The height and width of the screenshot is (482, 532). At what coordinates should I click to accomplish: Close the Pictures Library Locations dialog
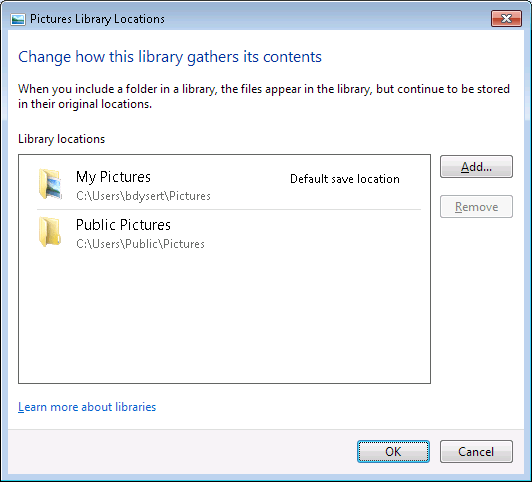(x=506, y=18)
